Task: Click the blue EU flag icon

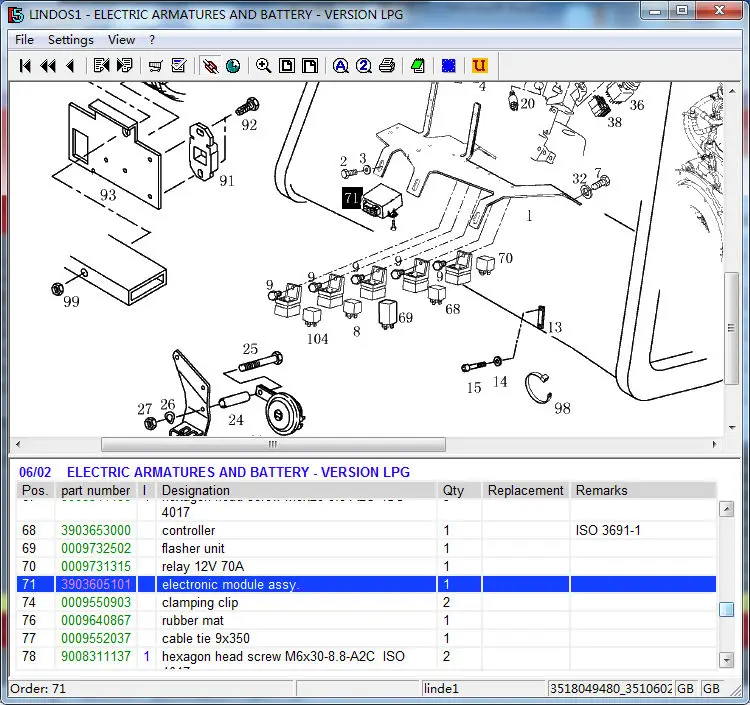Action: point(449,66)
